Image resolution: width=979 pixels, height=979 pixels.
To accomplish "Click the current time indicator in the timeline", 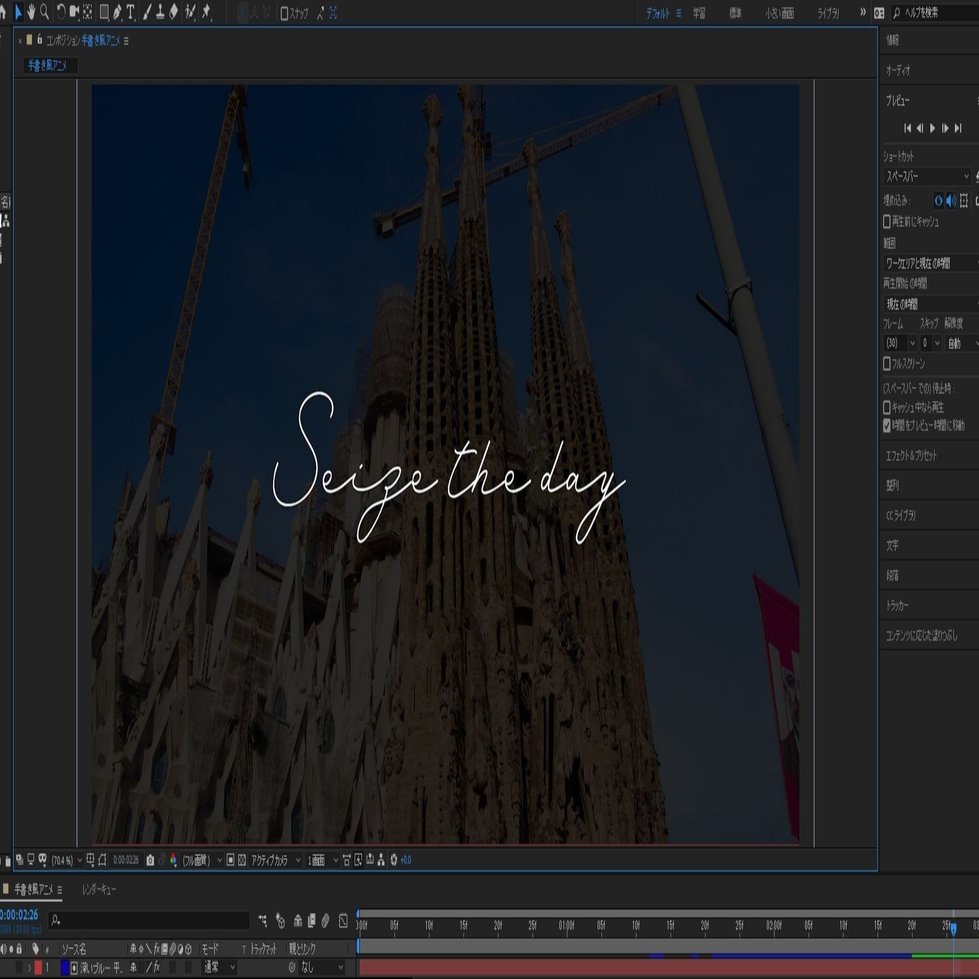I will (953, 930).
